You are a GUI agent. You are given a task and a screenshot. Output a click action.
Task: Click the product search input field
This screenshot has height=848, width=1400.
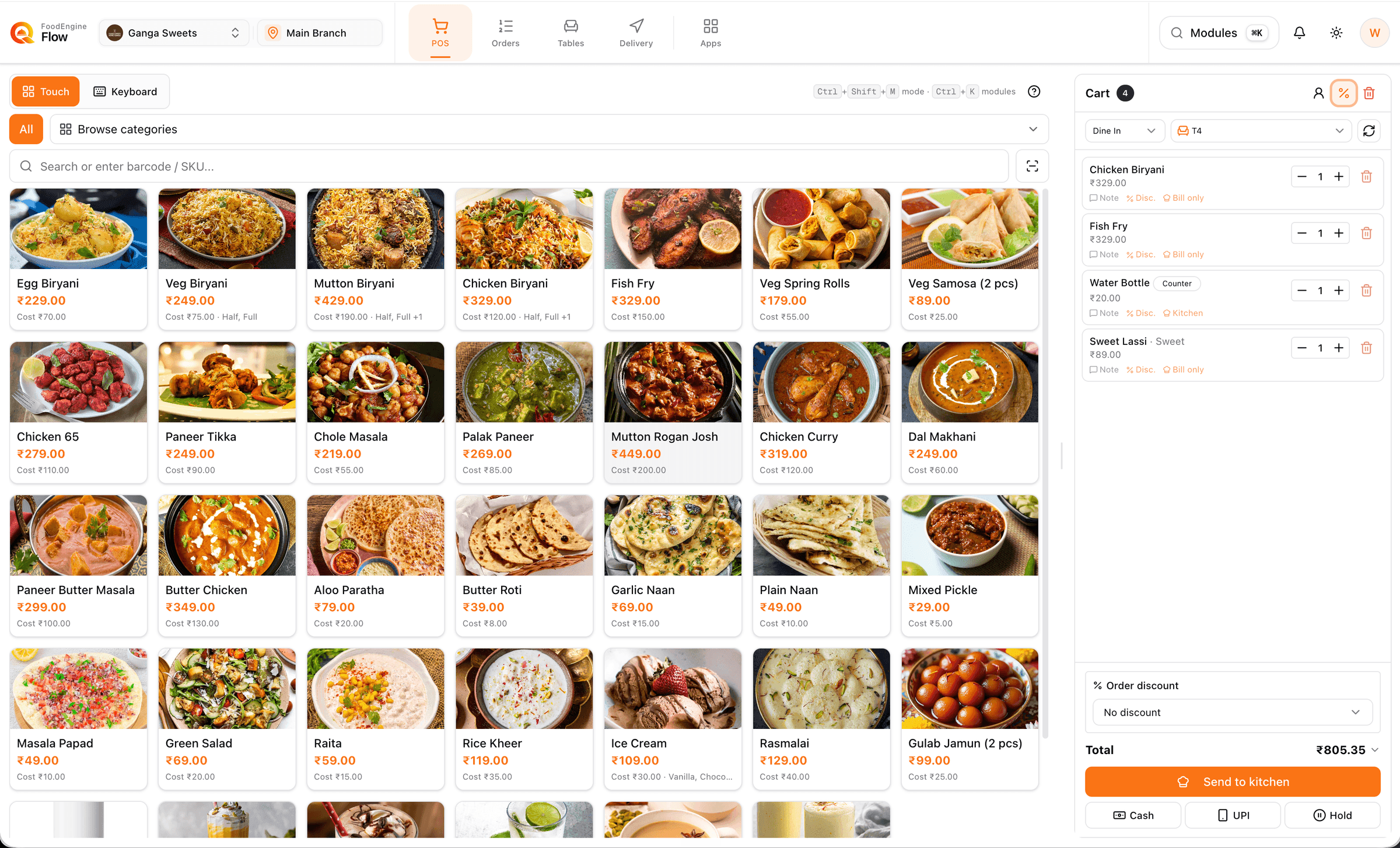(509, 166)
